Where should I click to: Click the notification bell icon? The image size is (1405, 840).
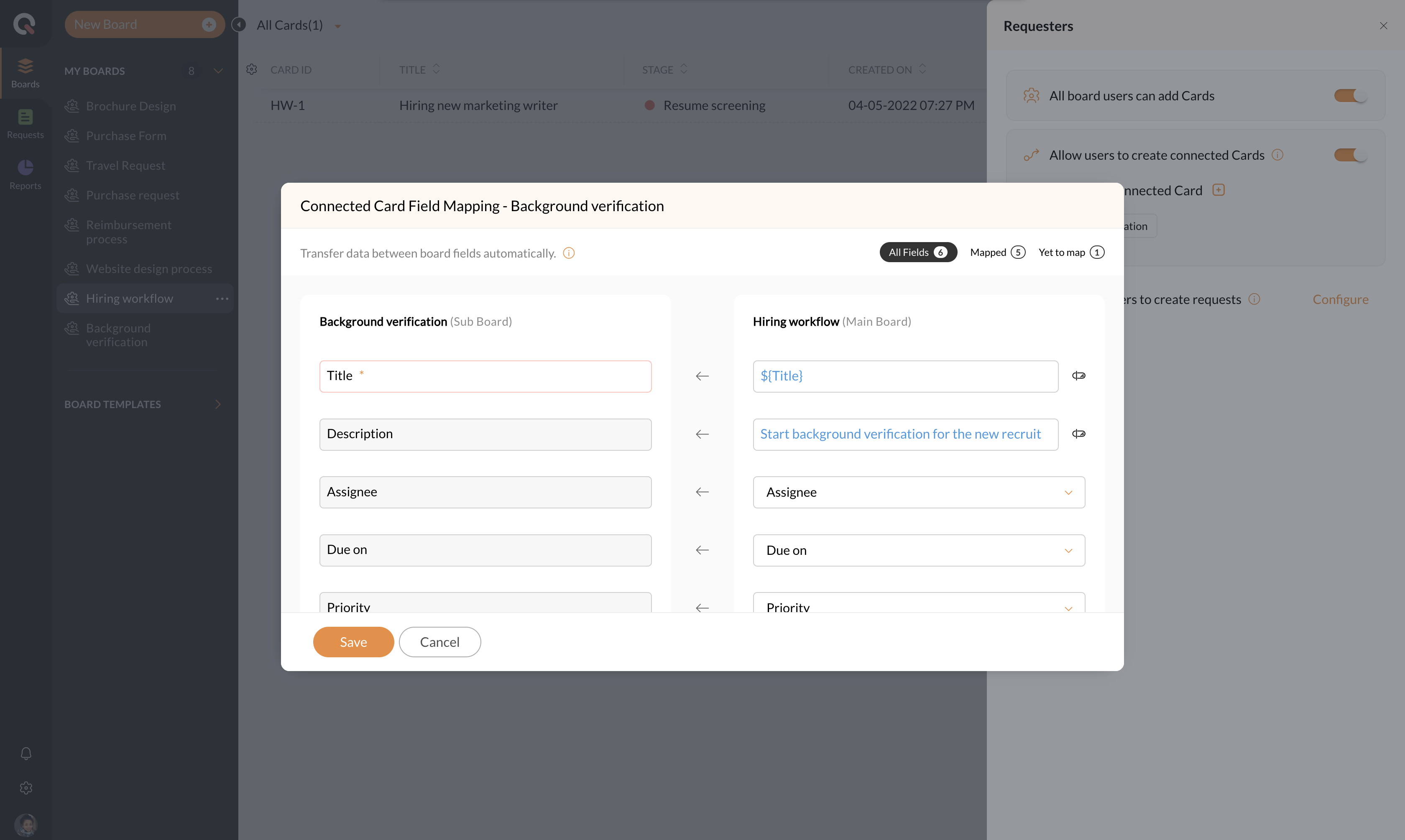[26, 753]
